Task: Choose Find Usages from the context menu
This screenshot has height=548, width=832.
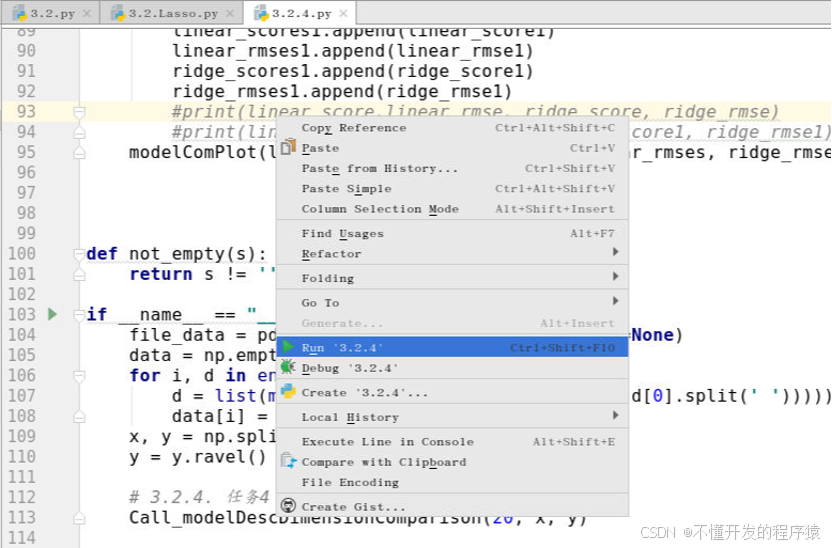Action: (x=452, y=233)
